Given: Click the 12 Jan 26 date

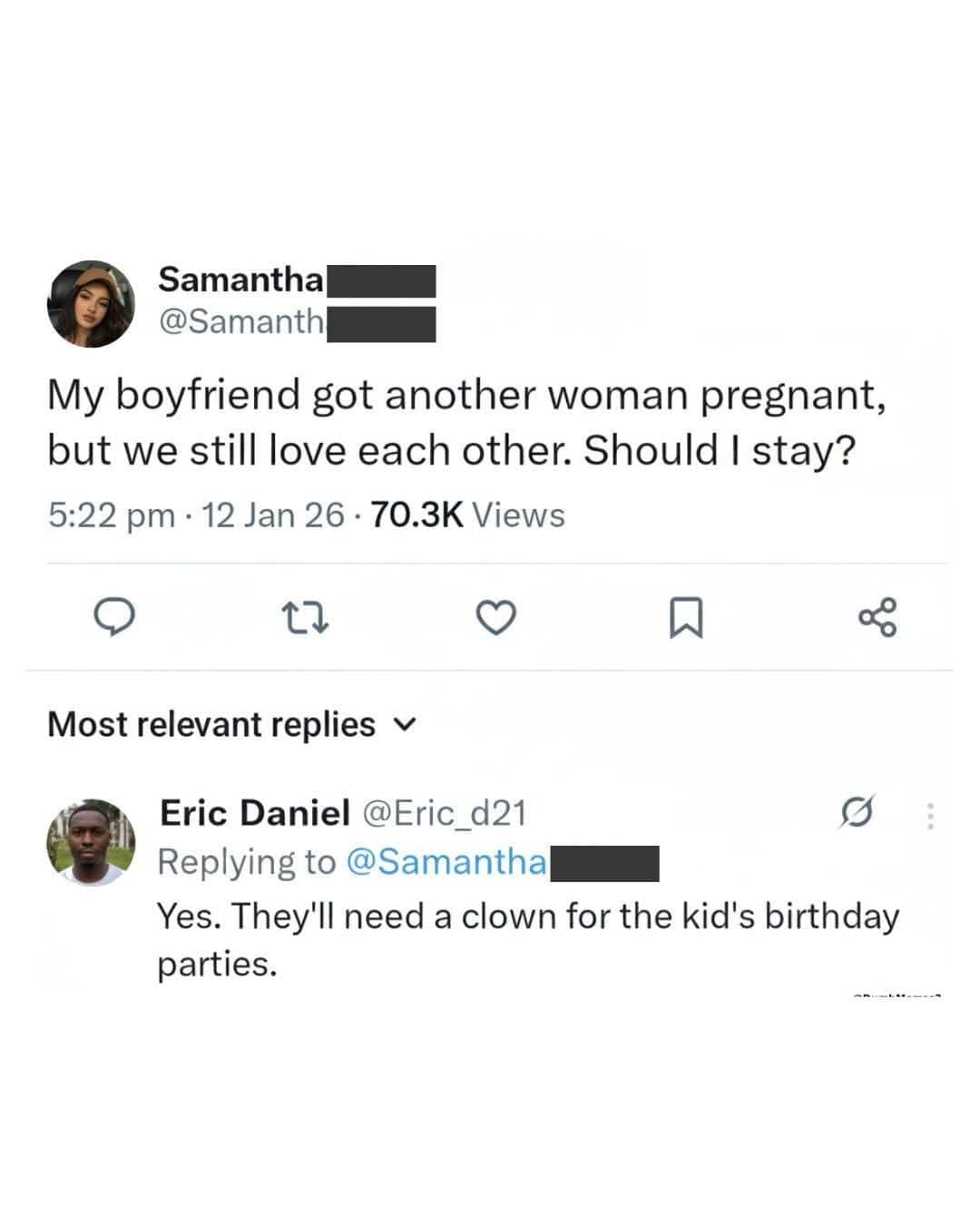Looking at the screenshot, I should tap(272, 515).
